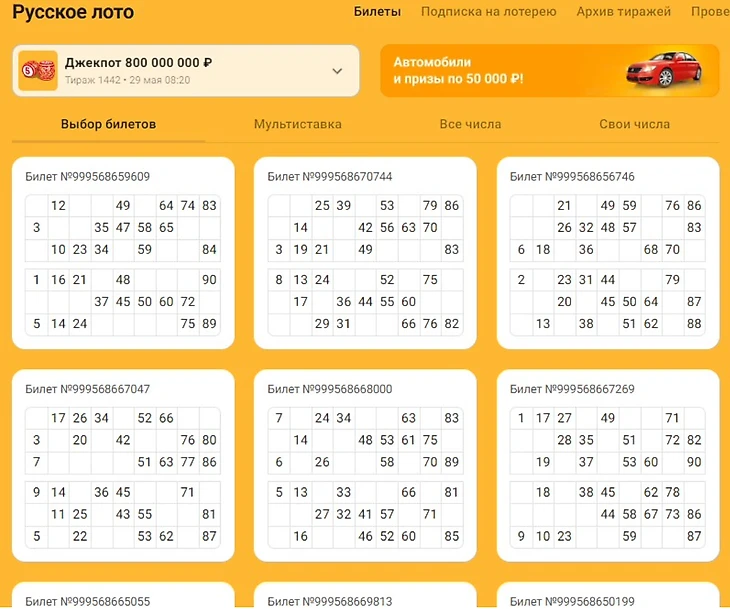Screen dimensions: 730x609
Task: Click number 90 in ticket №999568659609
Action: pos(209,280)
